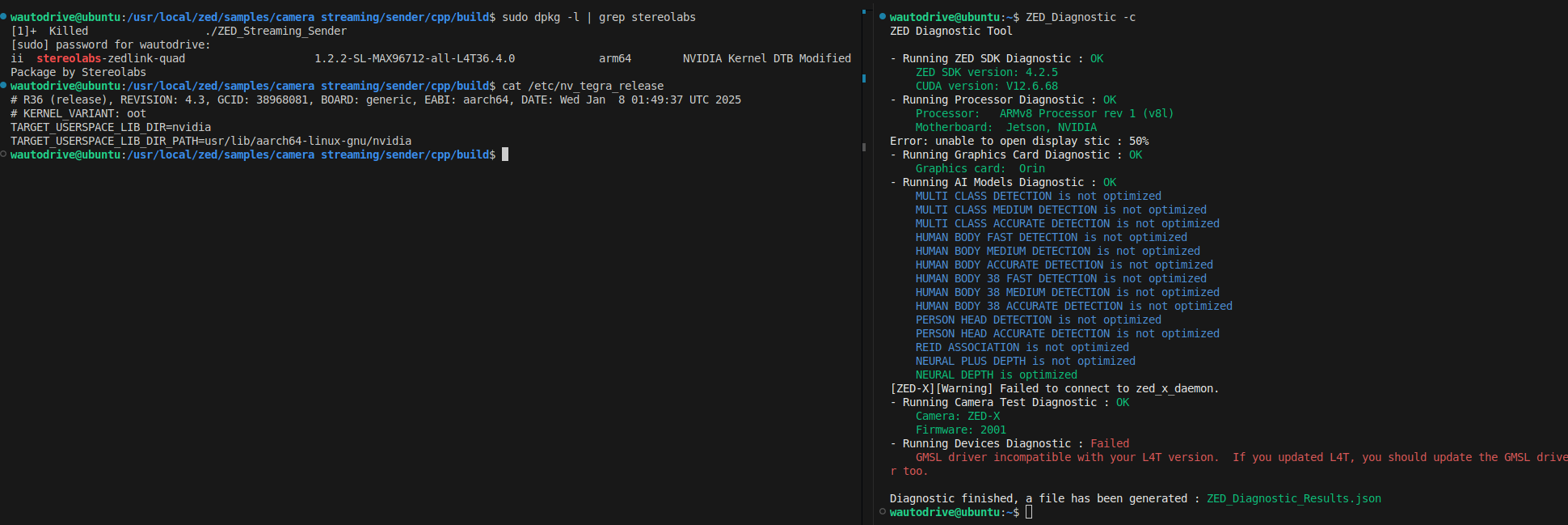Viewport: 1568px width, 525px height.
Task: Click the 'cat /etc/nv_tegra_release' command text
Action: pos(583,86)
